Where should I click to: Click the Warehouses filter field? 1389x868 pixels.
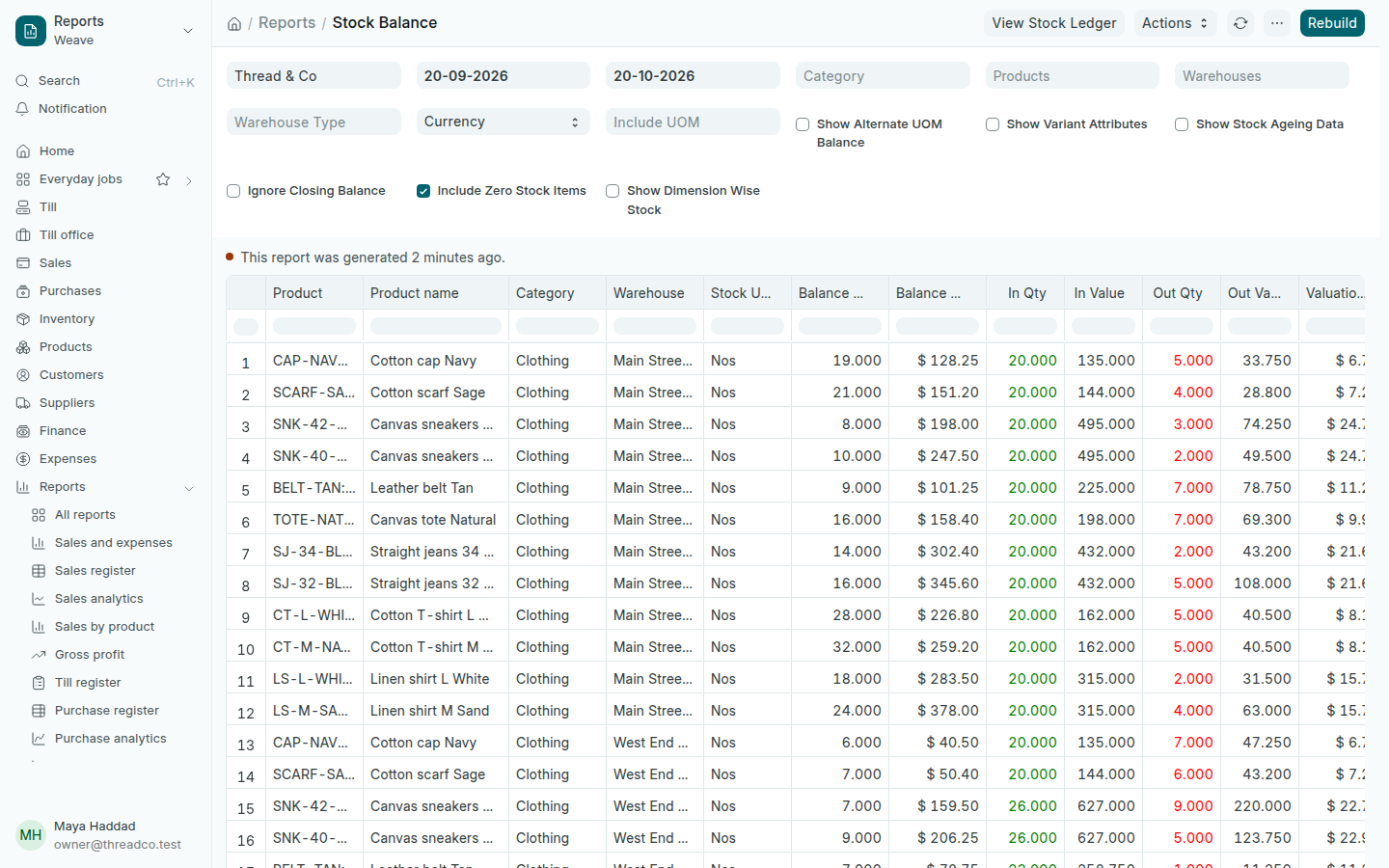(1262, 75)
